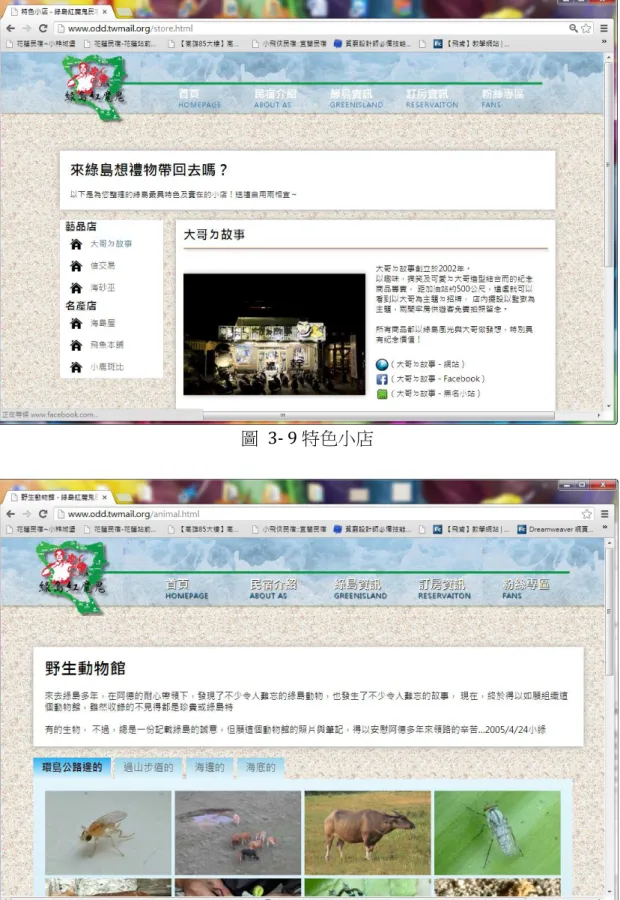Open the 訂房資訊 RESERVAITON menu on the store page
620x900 pixels.
pos(432,98)
